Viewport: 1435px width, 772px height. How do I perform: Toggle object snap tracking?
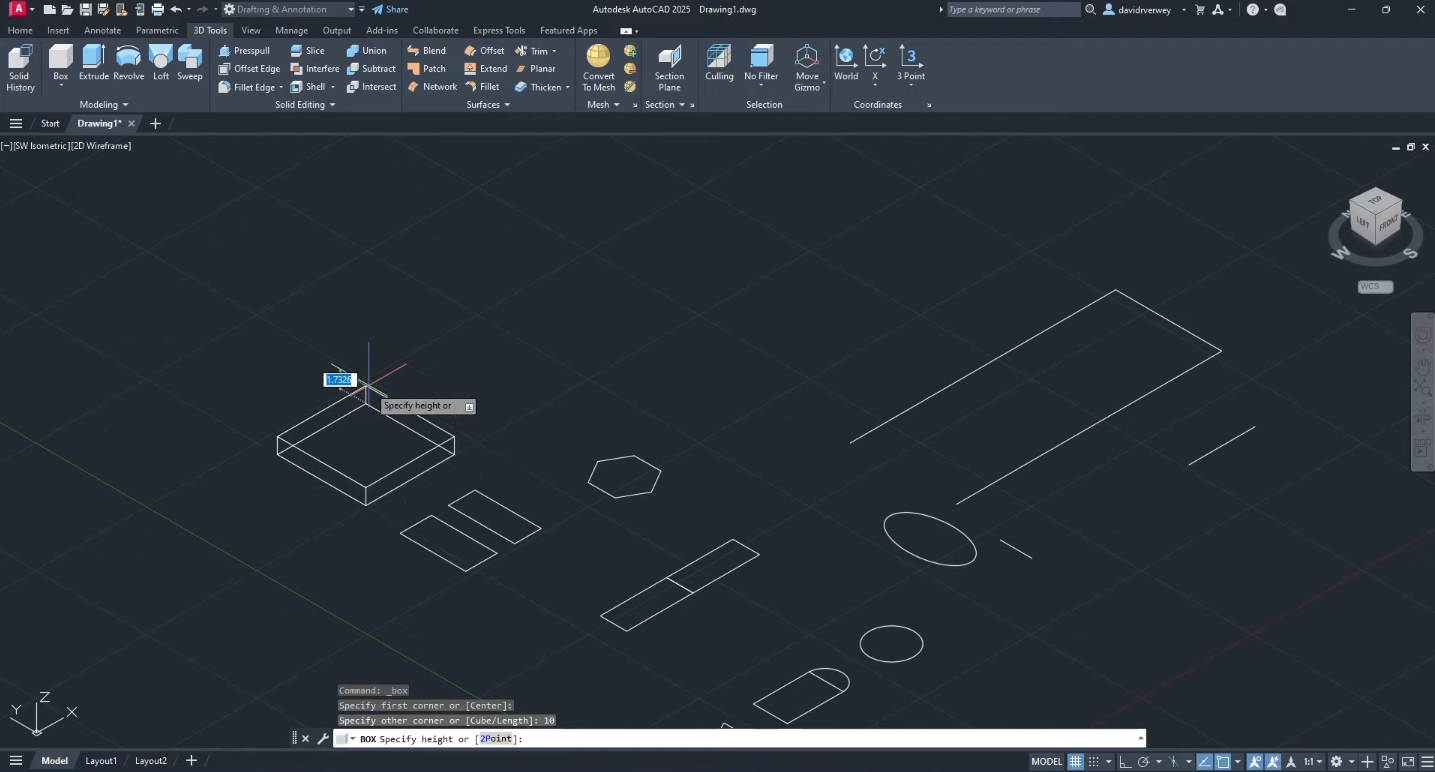[x=1204, y=761]
